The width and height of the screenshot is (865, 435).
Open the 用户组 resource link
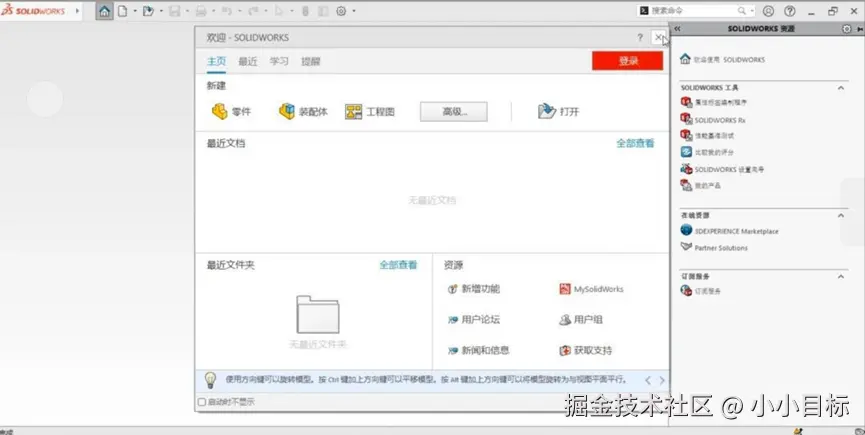581,319
